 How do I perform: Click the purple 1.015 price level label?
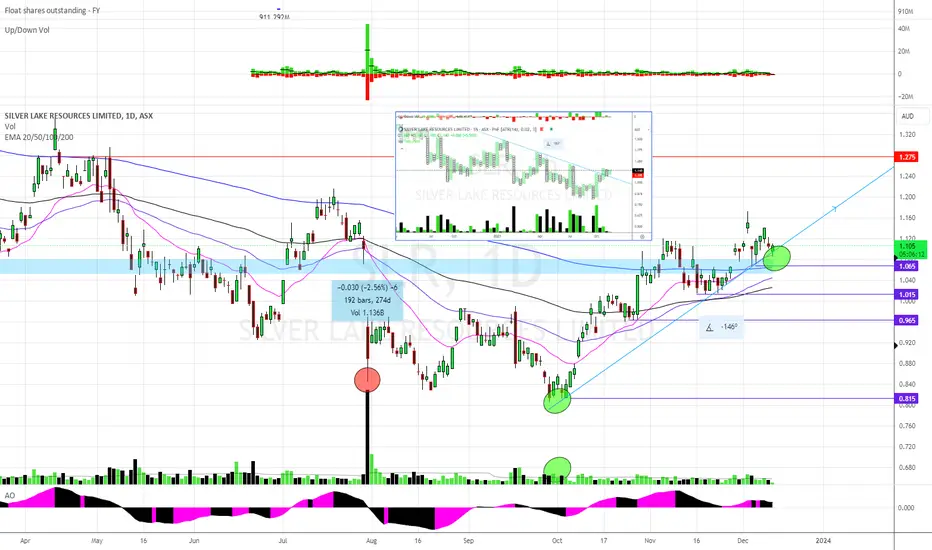pyautogui.click(x=907, y=295)
